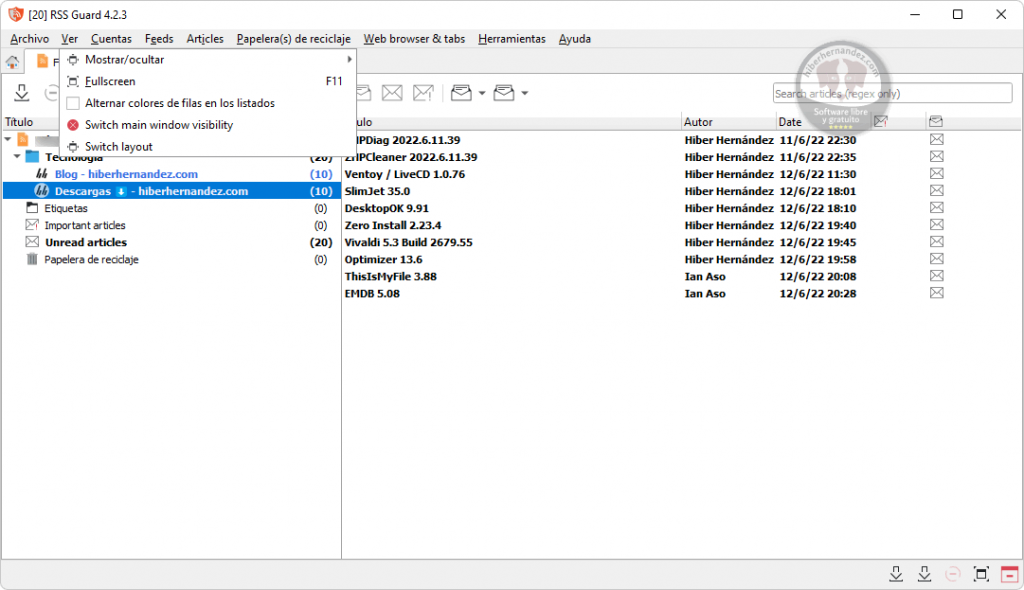This screenshot has width=1024, height=590.
Task: Open the dropdown arrow nearest the search box
Action: (524, 93)
